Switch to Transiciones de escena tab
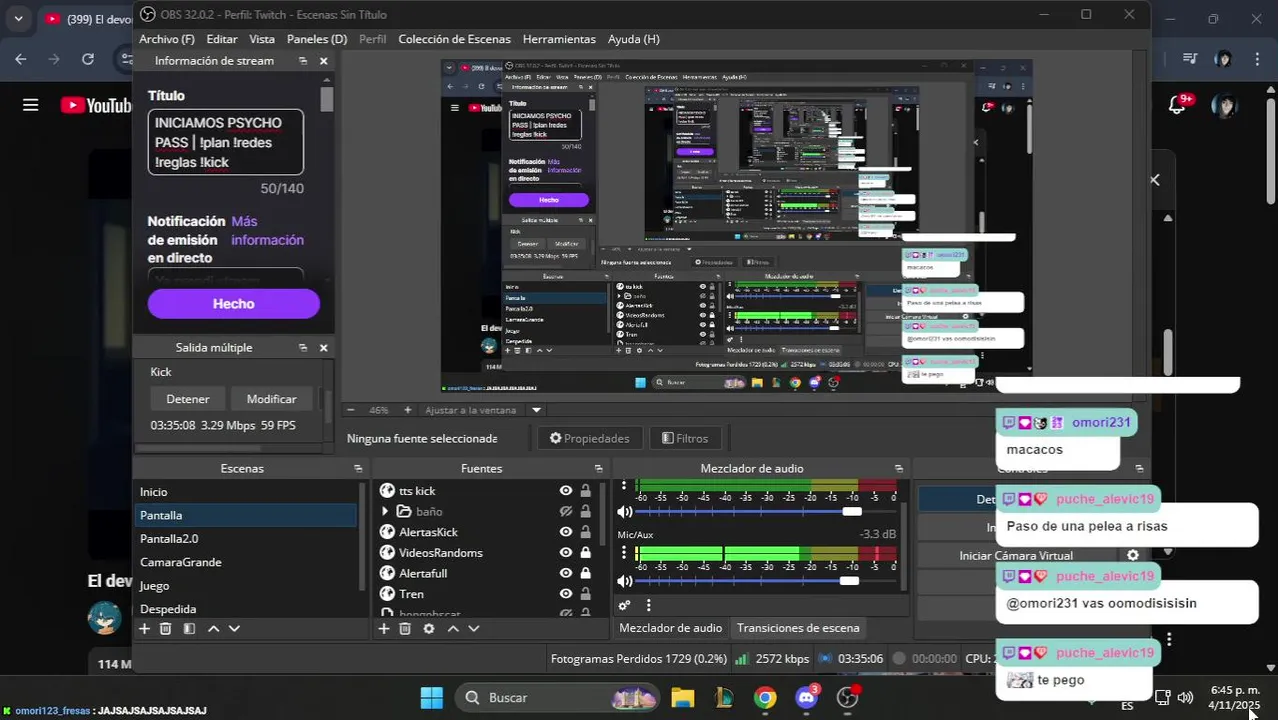The height and width of the screenshot is (720, 1278). click(x=798, y=628)
